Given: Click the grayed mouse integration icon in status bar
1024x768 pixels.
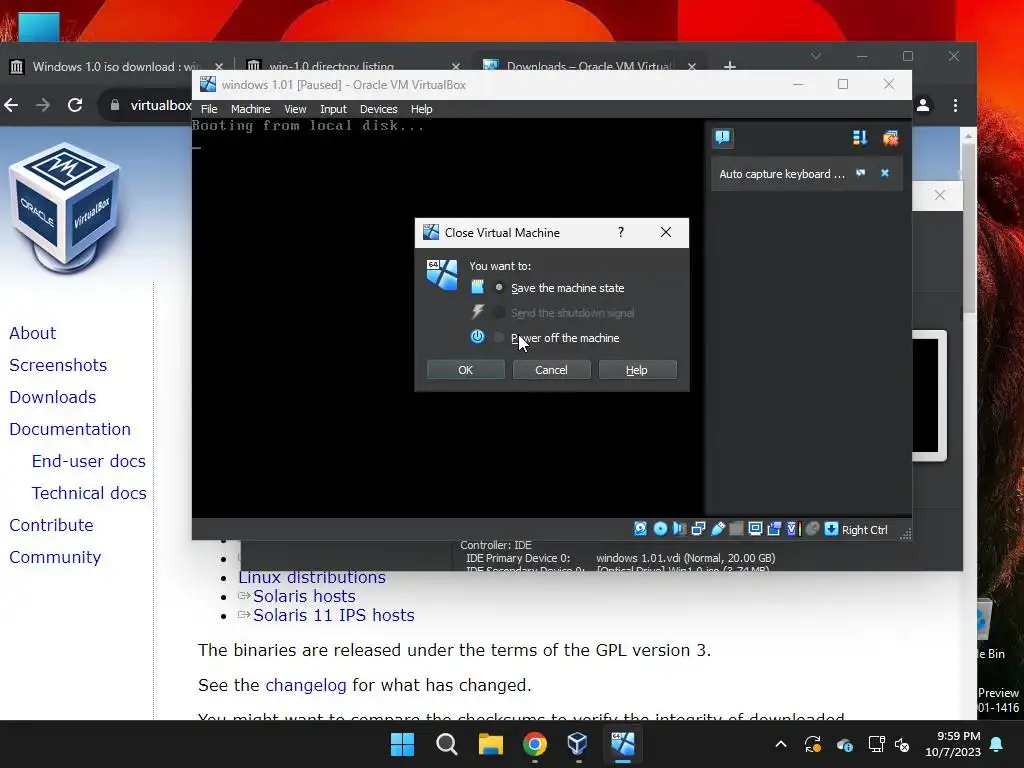Looking at the screenshot, I should (812, 529).
